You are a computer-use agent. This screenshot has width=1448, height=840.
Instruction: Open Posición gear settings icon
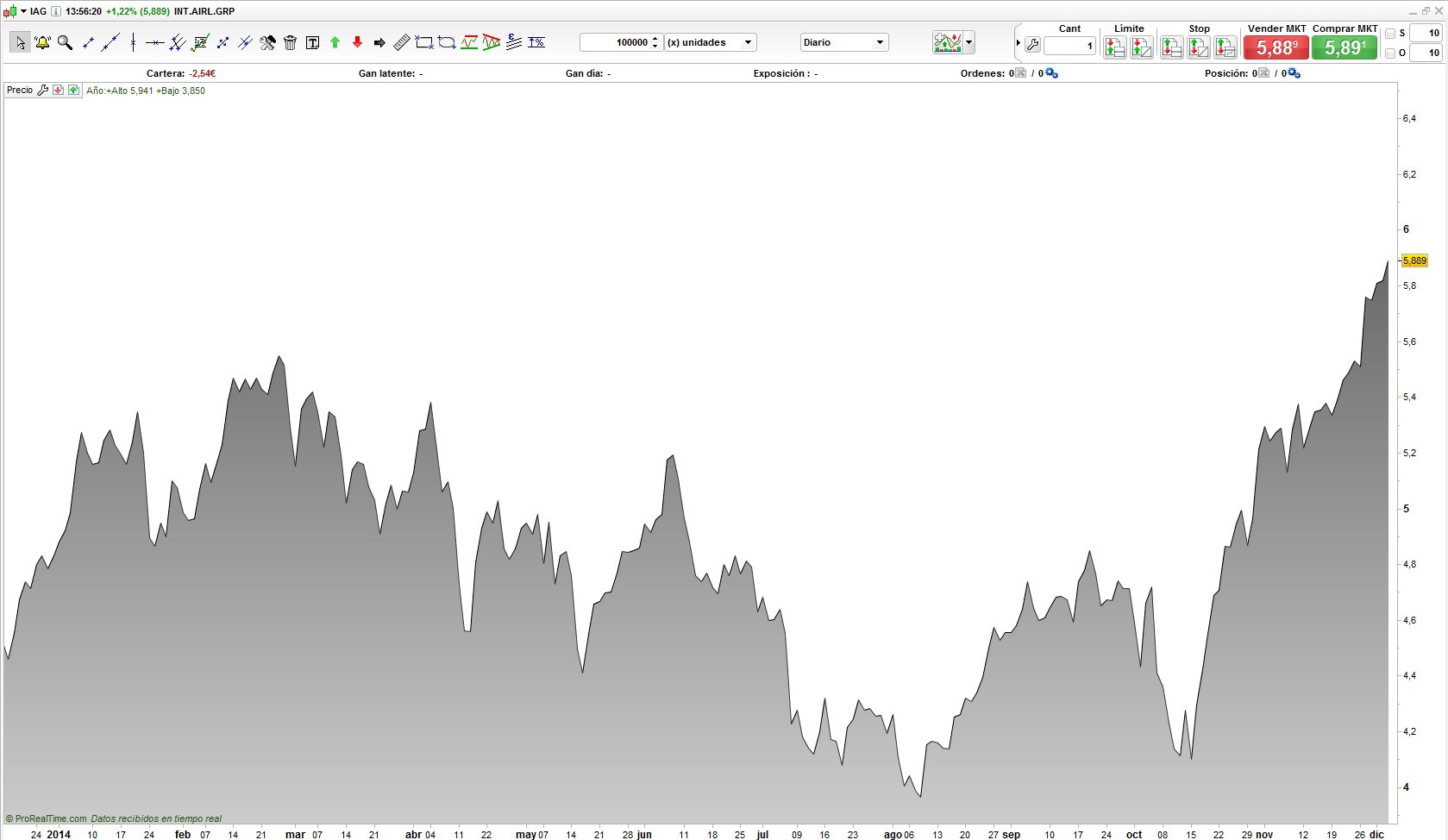pyautogui.click(x=1294, y=73)
